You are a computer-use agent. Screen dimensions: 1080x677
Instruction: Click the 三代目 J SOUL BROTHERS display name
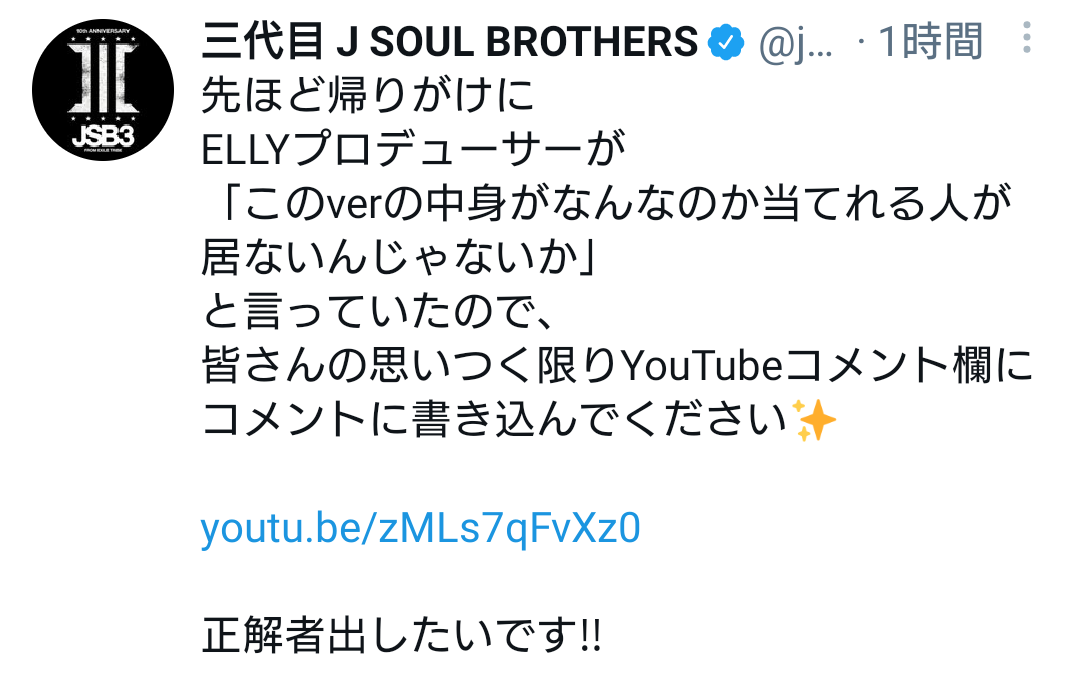coord(450,41)
